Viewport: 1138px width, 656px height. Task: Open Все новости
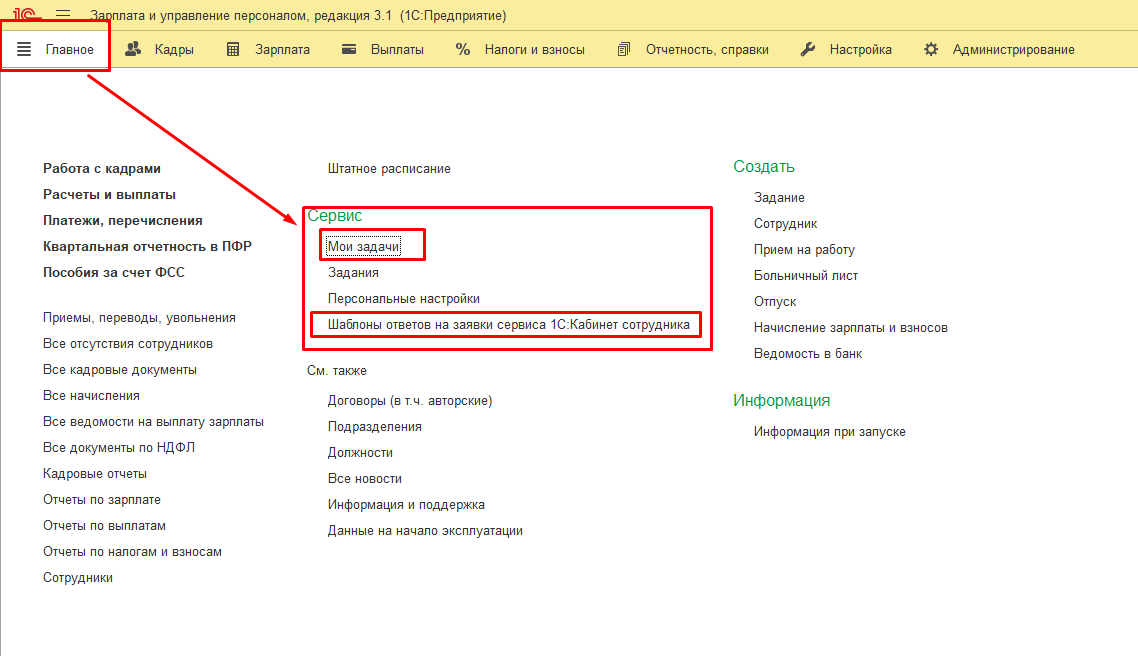point(364,479)
